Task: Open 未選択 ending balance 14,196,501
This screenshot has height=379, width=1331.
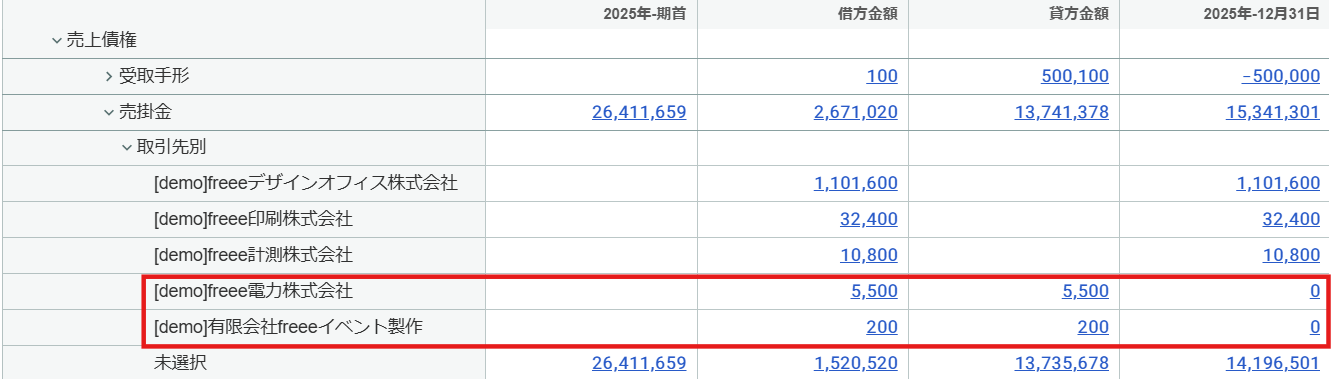Action: (1273, 362)
